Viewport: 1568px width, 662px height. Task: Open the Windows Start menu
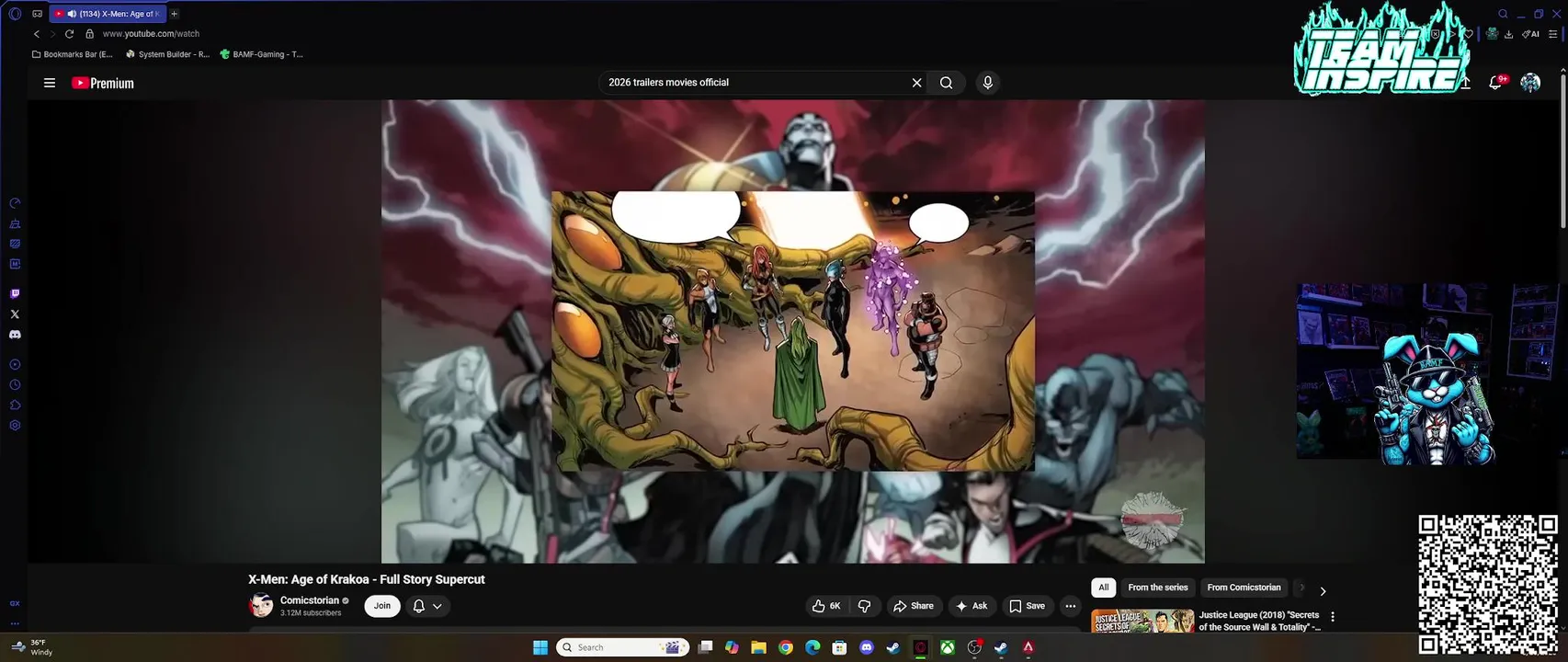click(540, 647)
